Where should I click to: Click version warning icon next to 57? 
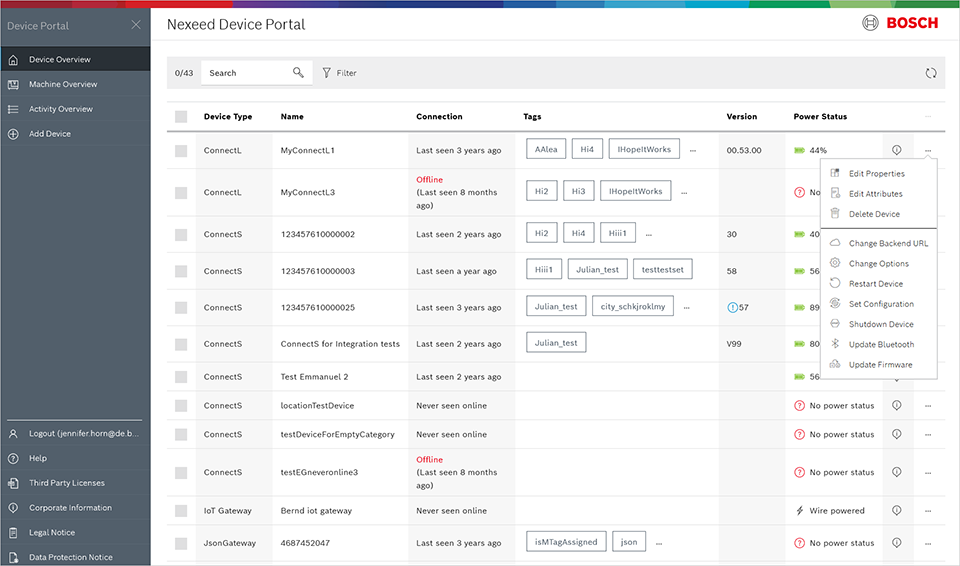pos(732,308)
